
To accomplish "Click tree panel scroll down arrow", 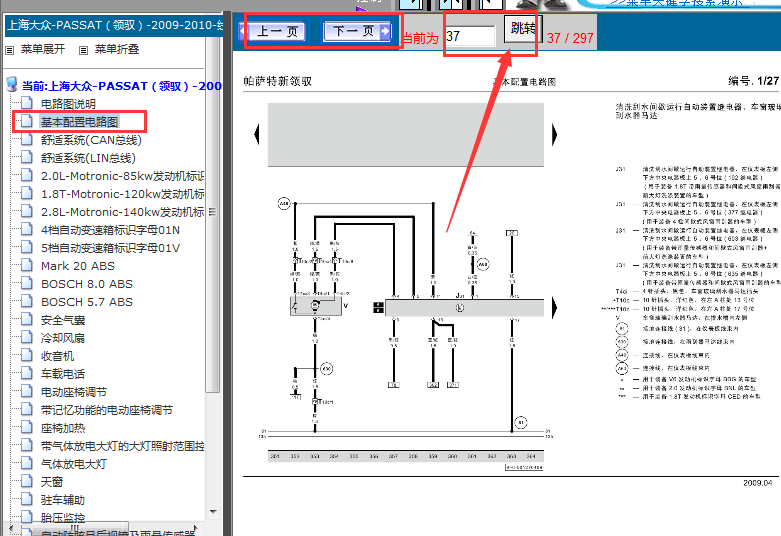I will (x=213, y=512).
